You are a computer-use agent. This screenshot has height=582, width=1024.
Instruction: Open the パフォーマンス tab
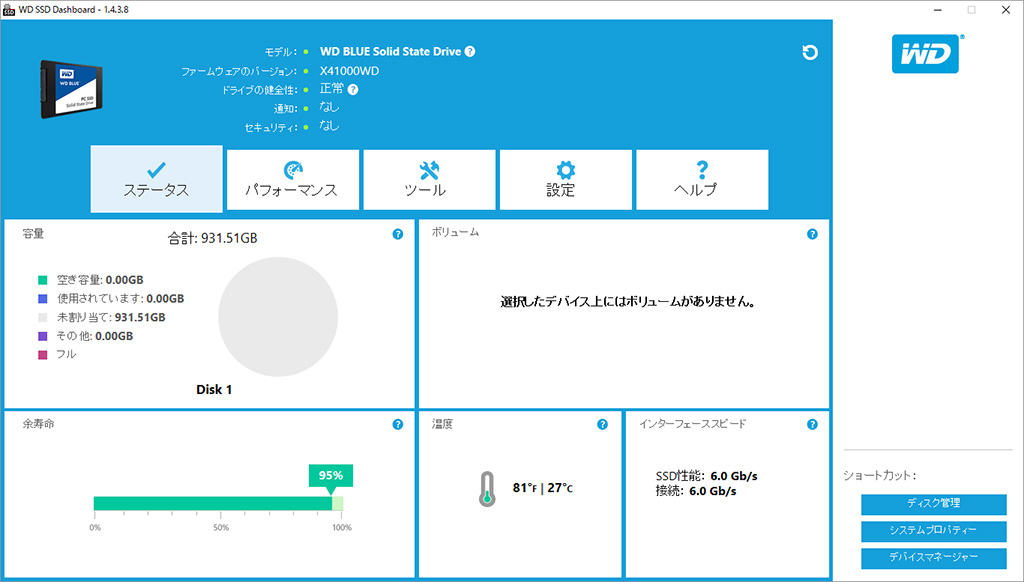(x=293, y=180)
